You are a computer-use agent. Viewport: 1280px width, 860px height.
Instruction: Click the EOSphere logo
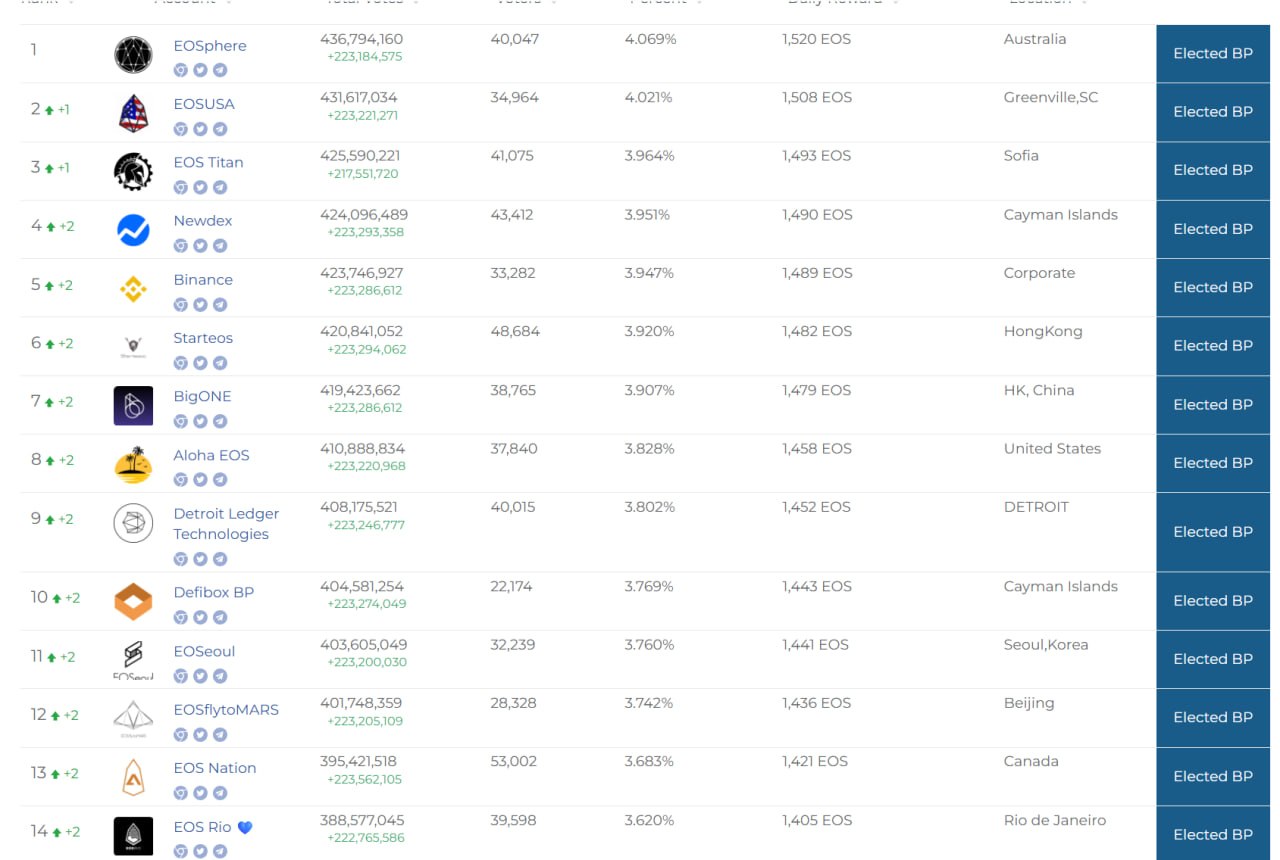point(133,55)
